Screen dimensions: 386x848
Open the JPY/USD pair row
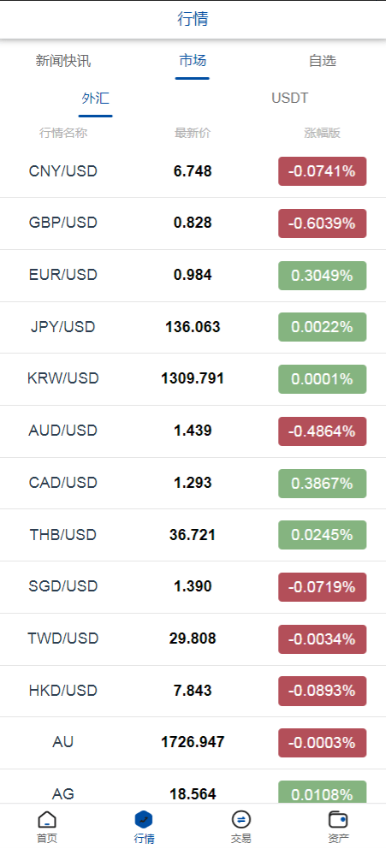[x=193, y=327]
